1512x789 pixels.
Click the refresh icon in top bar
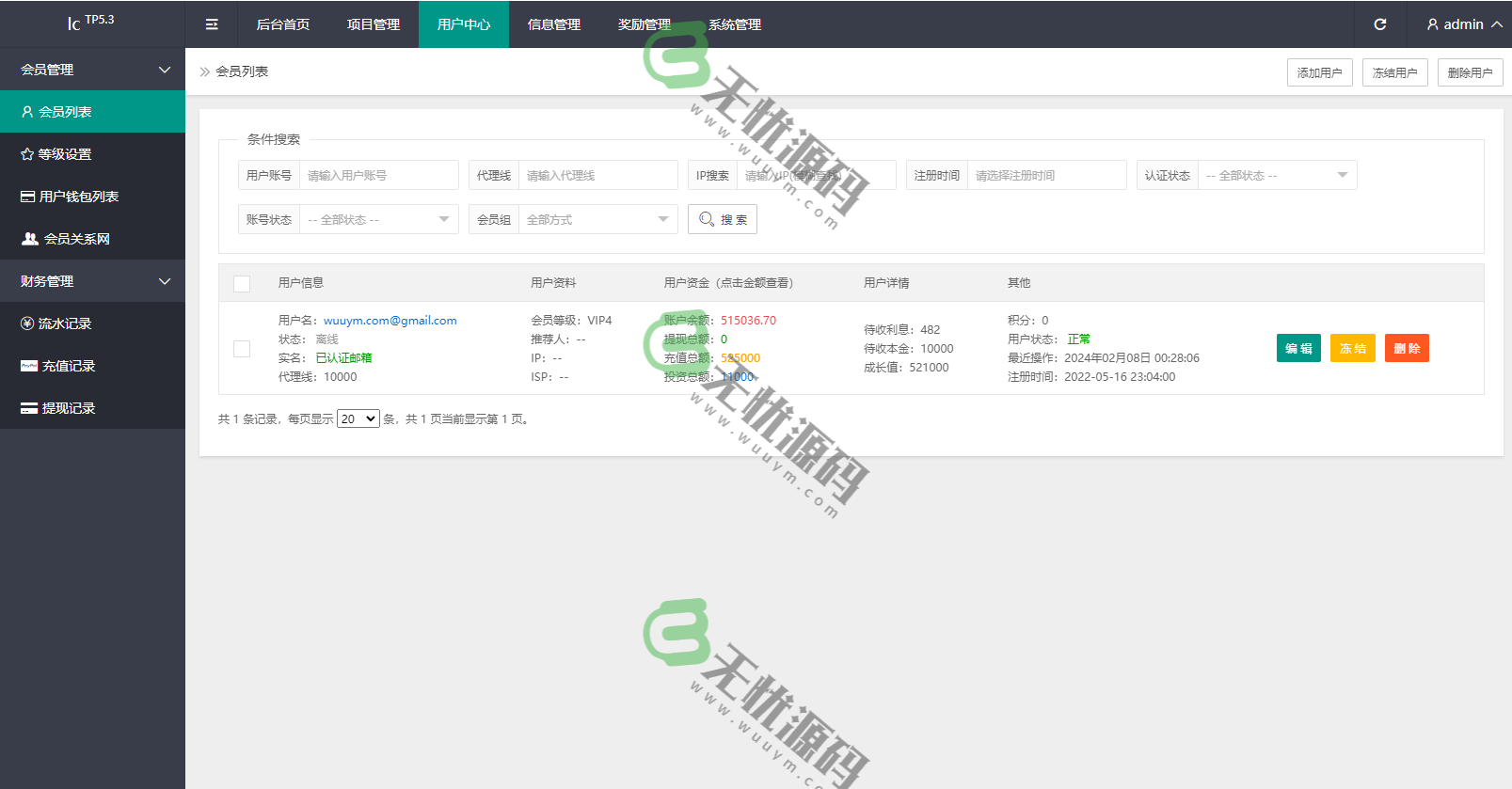1380,24
